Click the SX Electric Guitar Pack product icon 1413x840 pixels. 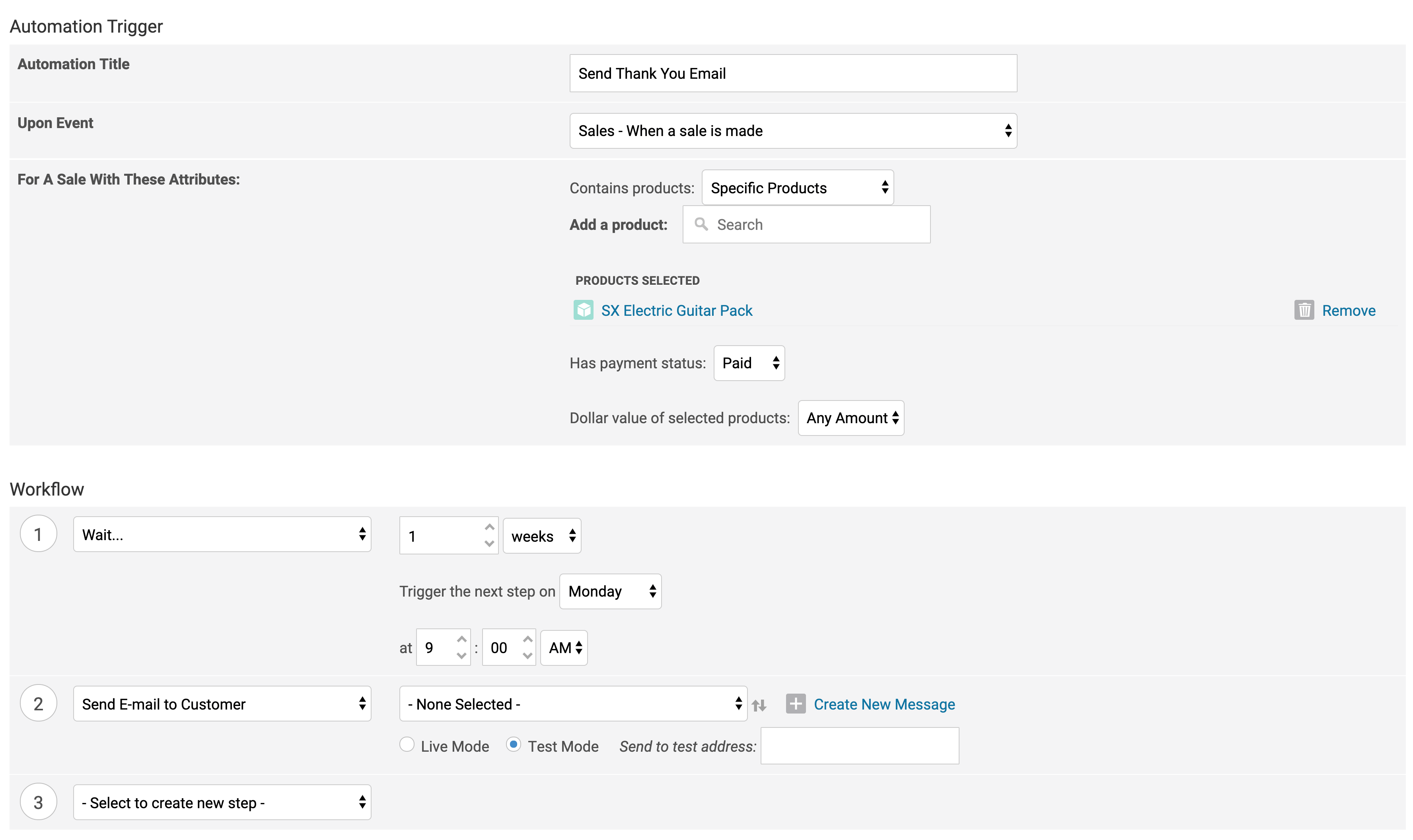583,309
